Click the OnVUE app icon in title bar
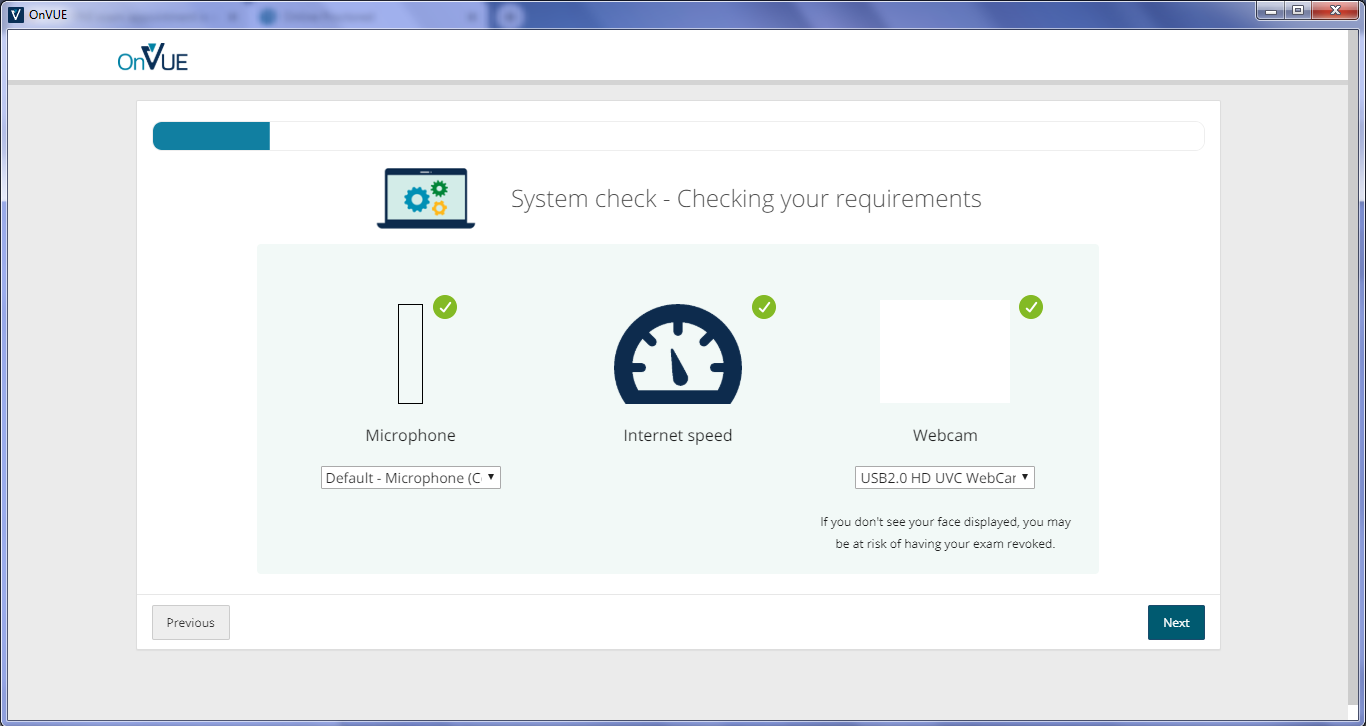1366x726 pixels. click(x=15, y=14)
